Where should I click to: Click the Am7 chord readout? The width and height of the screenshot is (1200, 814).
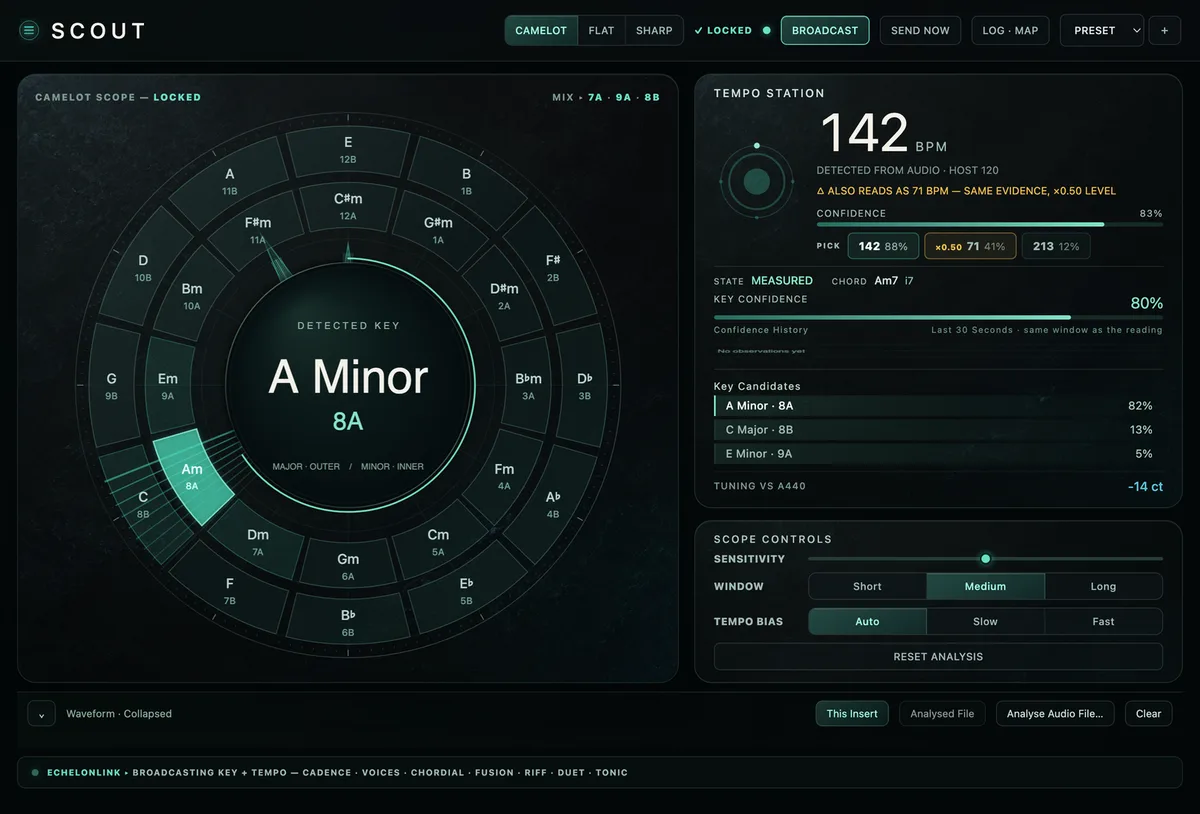click(x=886, y=281)
